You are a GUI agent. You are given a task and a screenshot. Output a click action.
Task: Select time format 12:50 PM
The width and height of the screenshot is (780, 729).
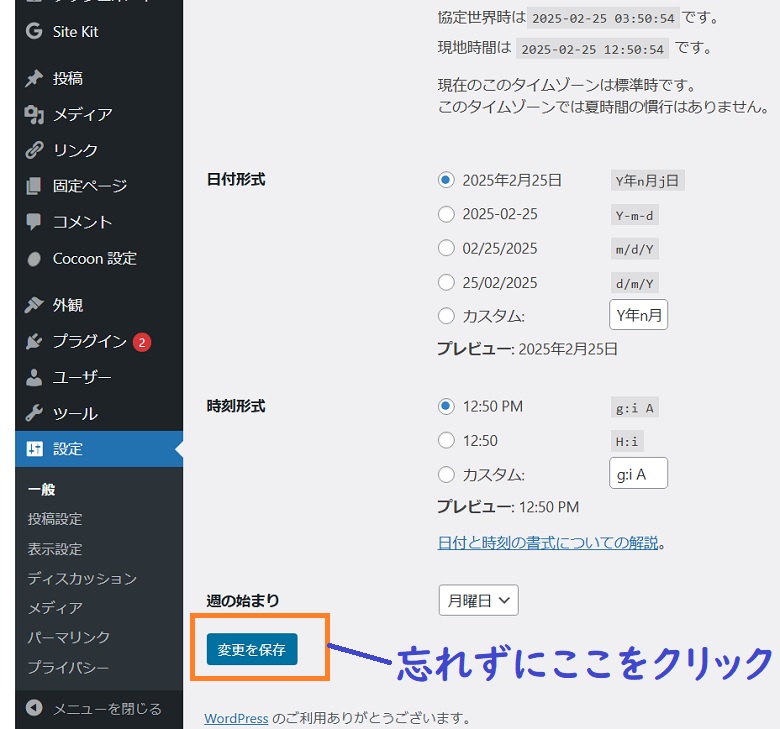pos(446,406)
